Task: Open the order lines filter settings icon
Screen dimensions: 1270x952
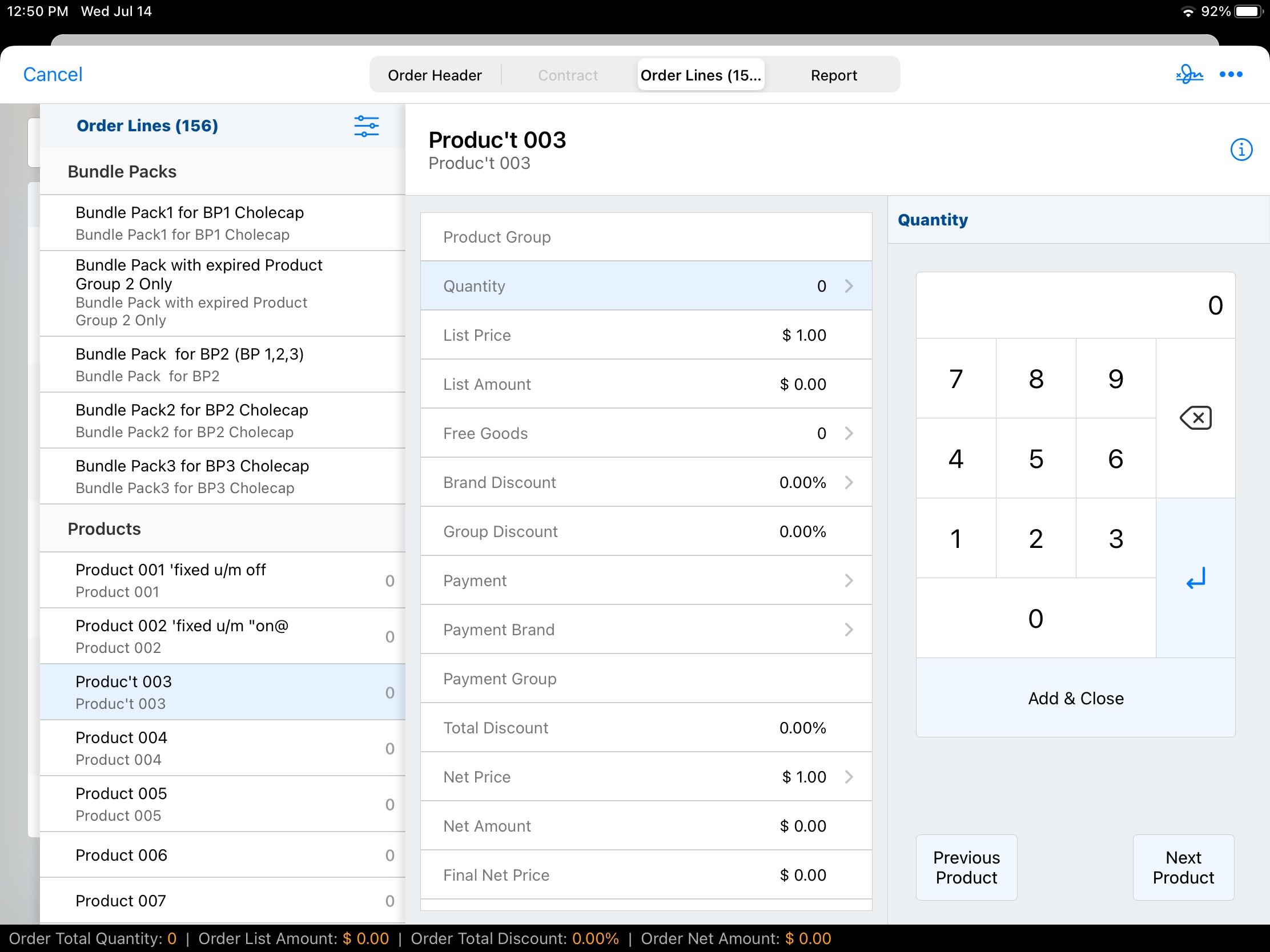Action: 365,126
